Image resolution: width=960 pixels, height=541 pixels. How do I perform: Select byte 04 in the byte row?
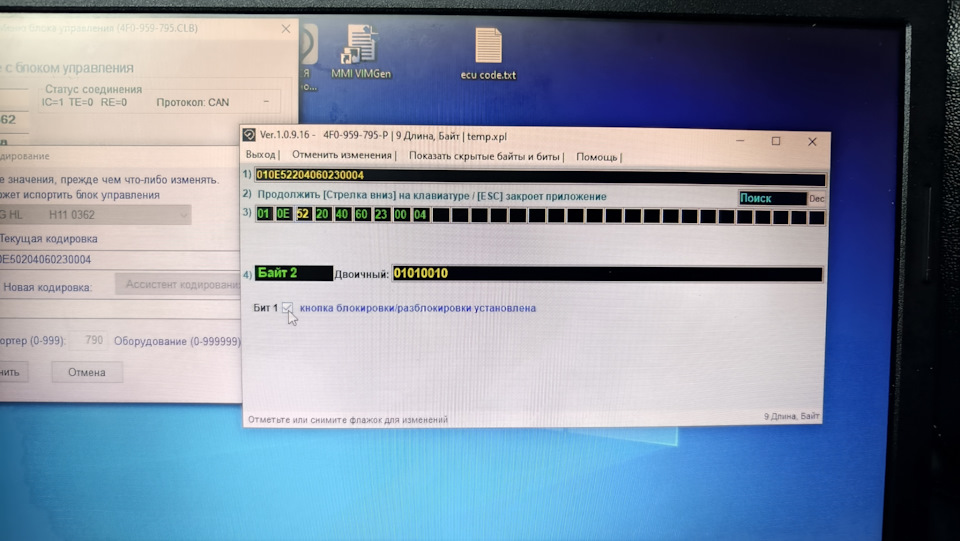click(x=421, y=215)
